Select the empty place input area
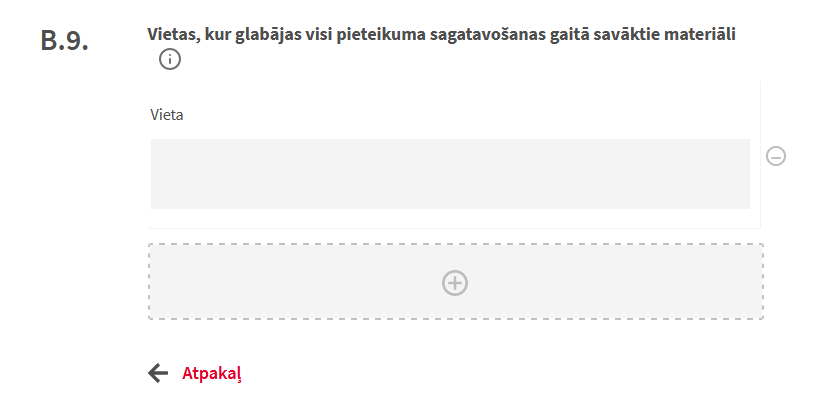Viewport: 818px width, 410px height. click(x=450, y=174)
